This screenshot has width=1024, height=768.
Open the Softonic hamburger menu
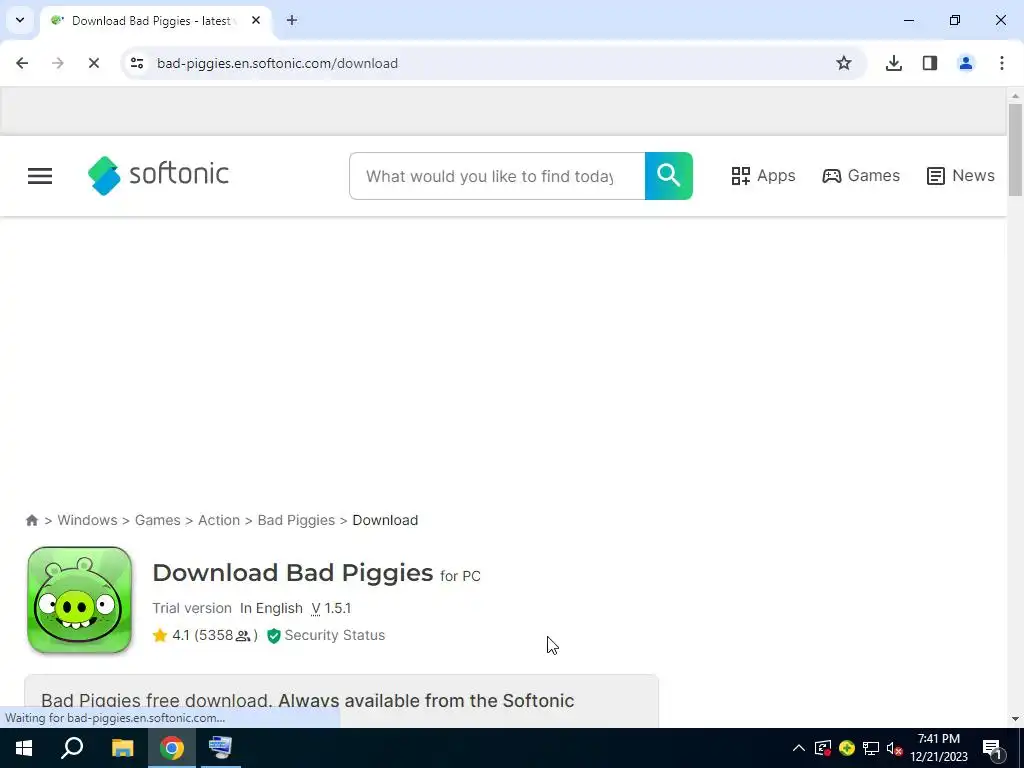click(x=40, y=176)
